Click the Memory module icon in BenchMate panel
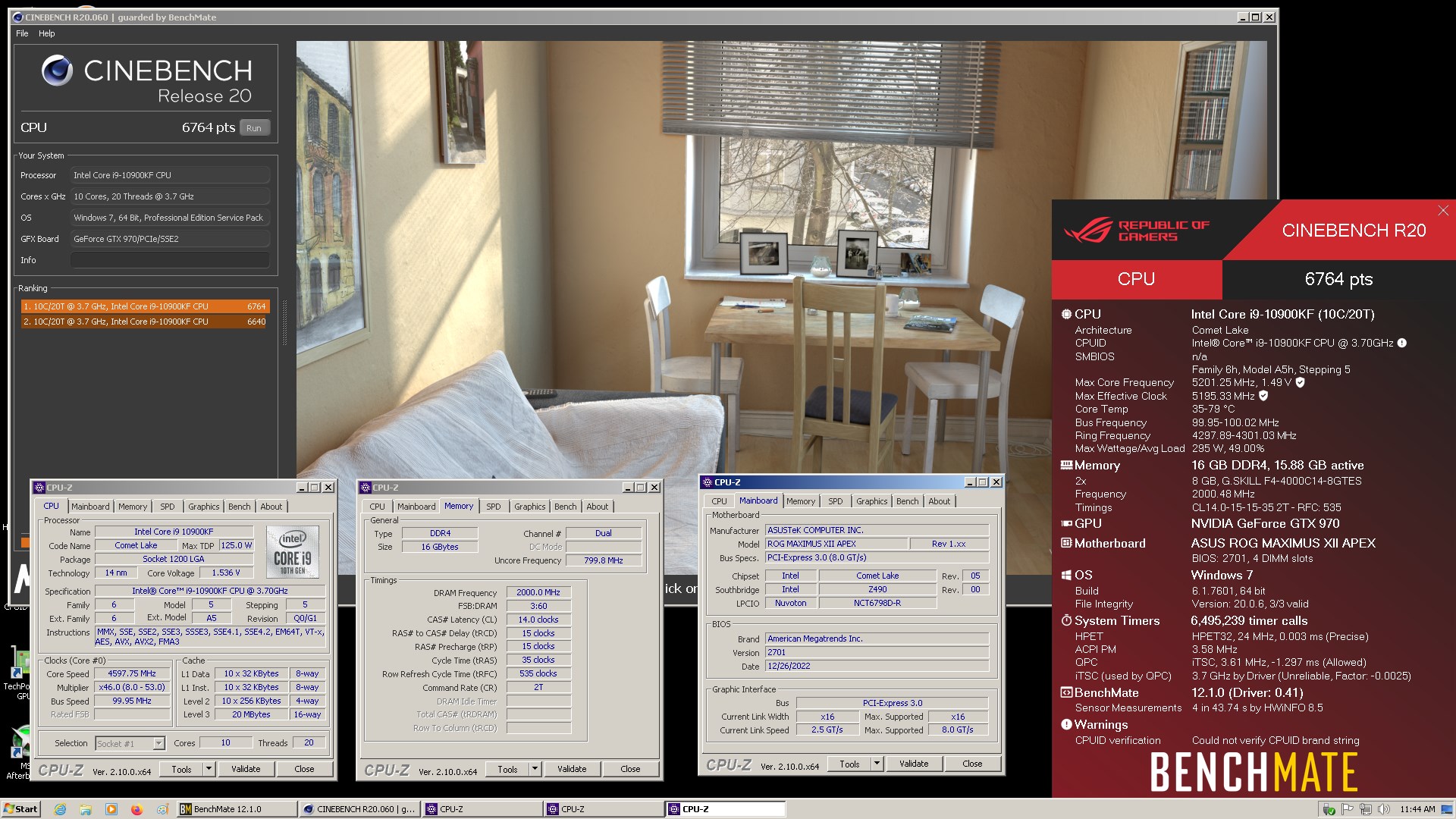Screen dimensions: 1456x819 (1066, 465)
